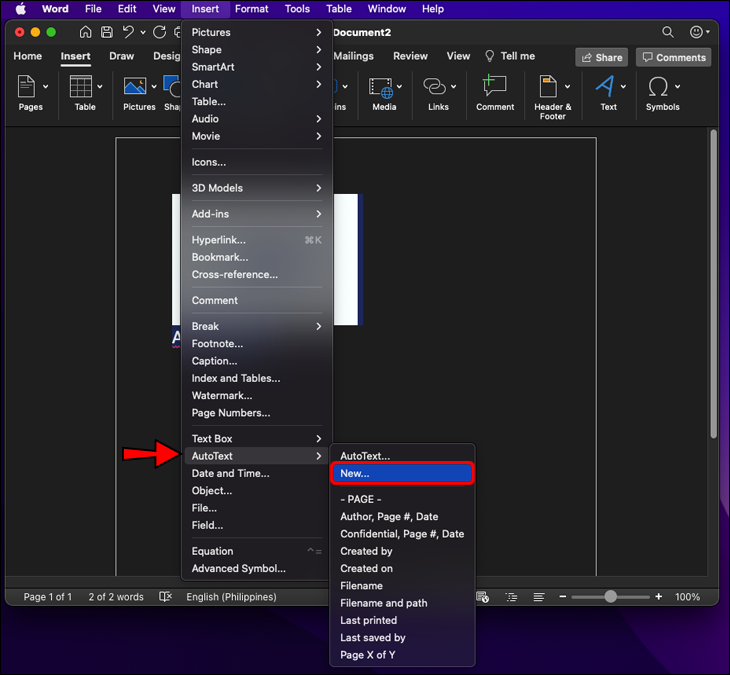
Task: Insert 'Filename and path' AutoText entry
Action: pyautogui.click(x=402, y=603)
